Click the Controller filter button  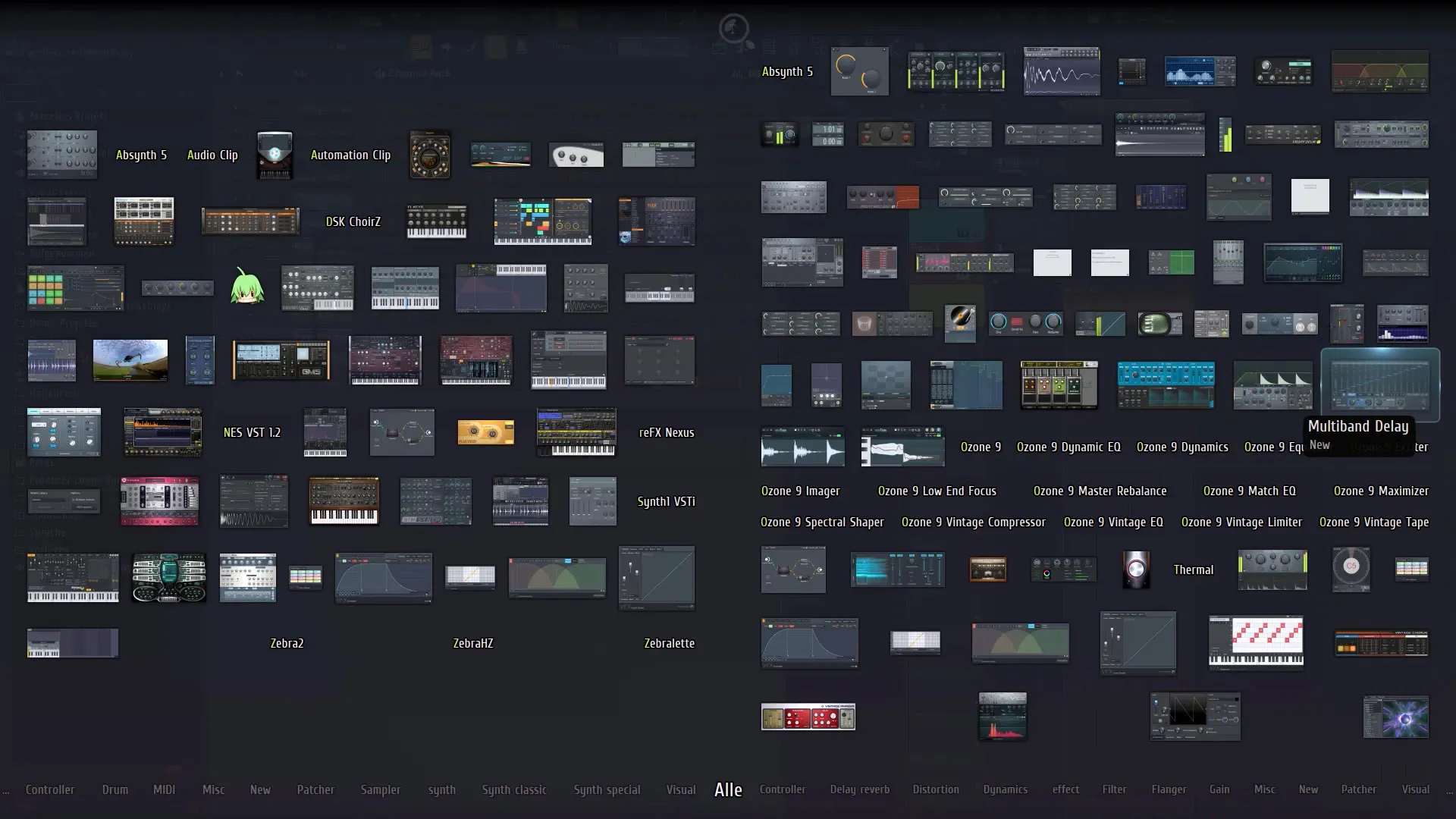[50, 789]
